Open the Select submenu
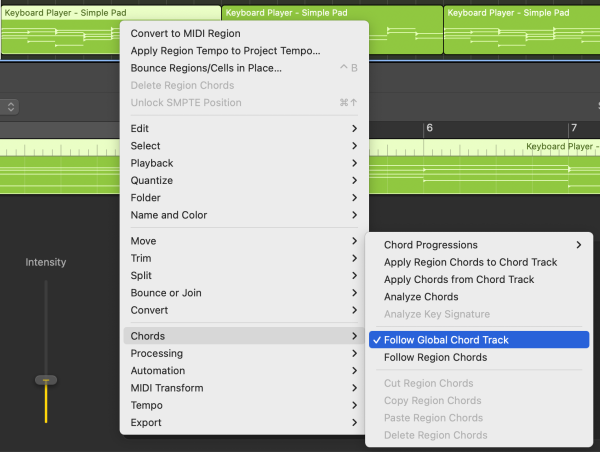Image resolution: width=600 pixels, height=452 pixels. click(x=244, y=145)
